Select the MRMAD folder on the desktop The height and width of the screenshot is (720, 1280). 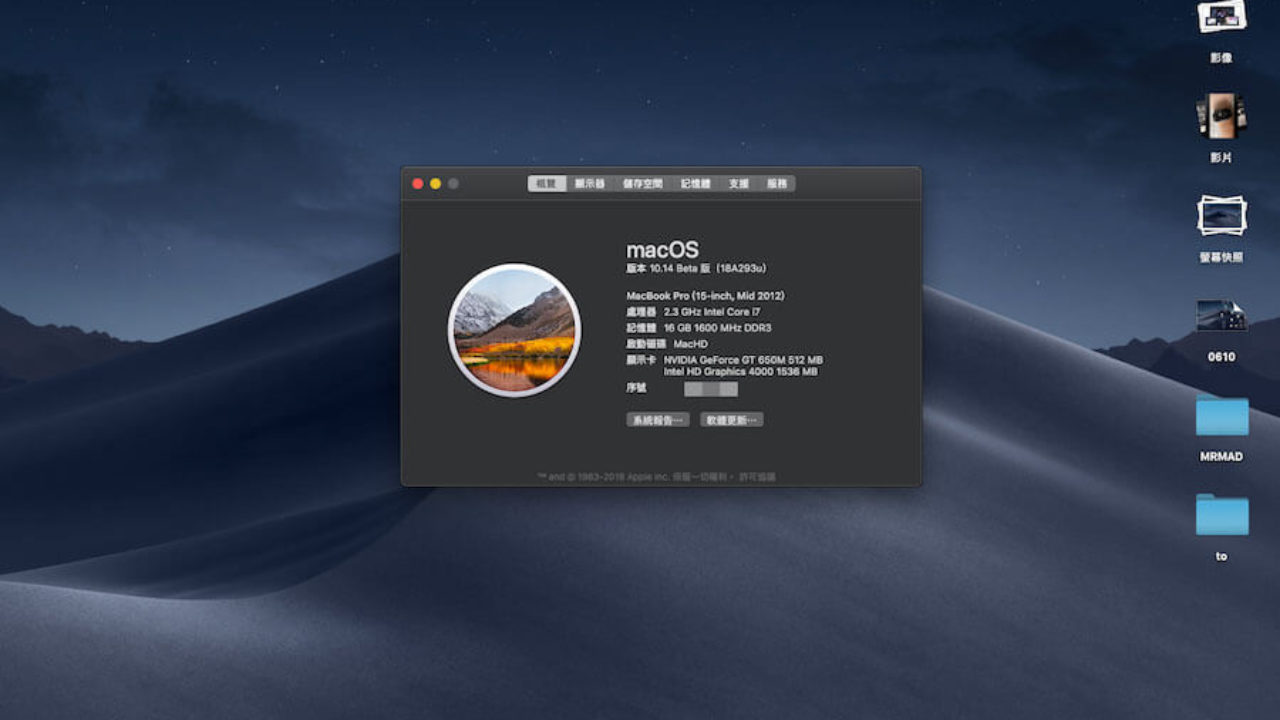1222,415
